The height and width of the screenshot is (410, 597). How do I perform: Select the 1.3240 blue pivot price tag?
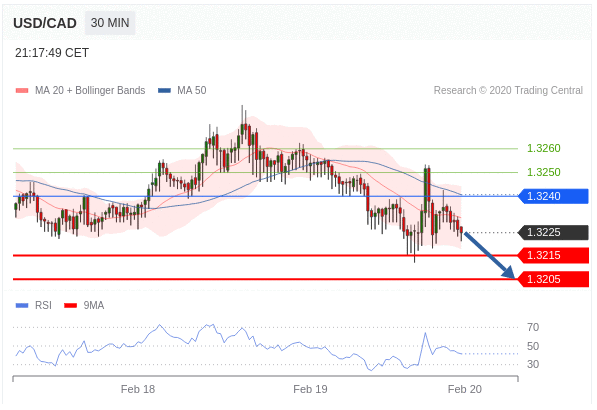pos(554,196)
